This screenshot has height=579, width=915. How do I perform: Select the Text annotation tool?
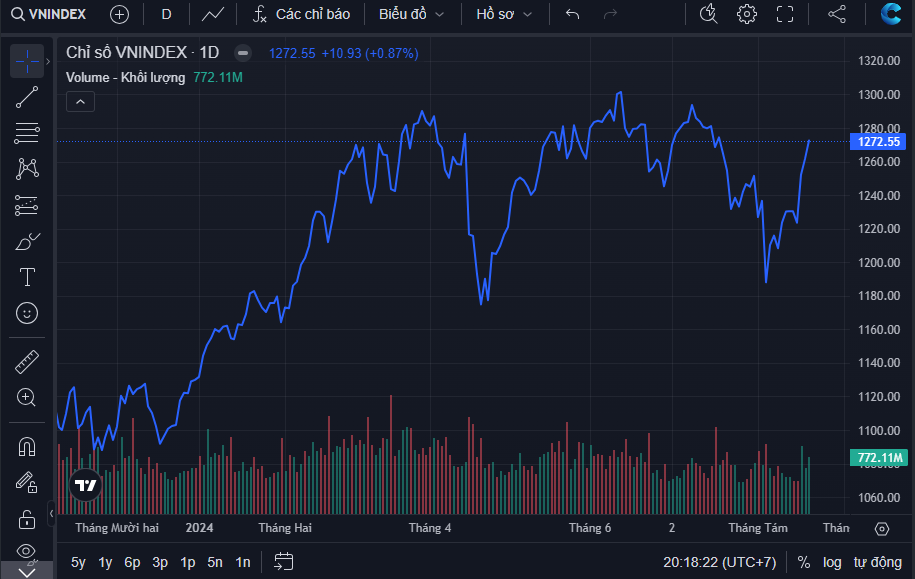(x=27, y=277)
